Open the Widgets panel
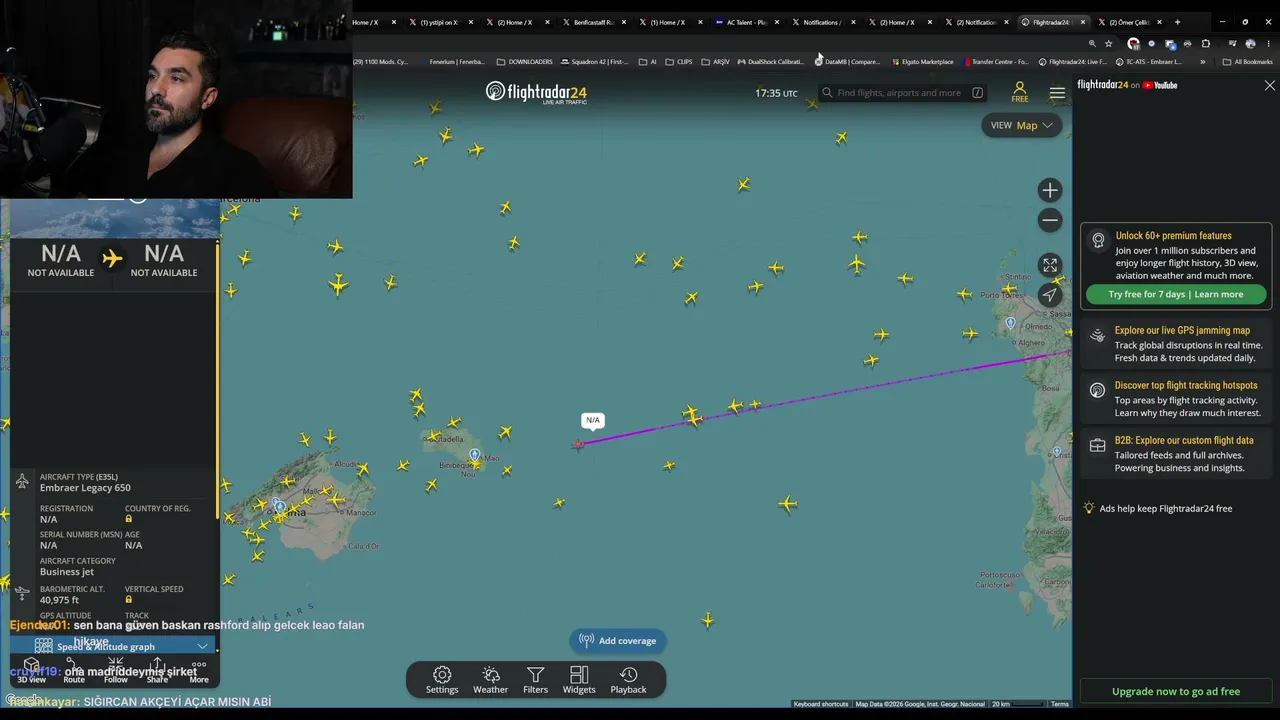The image size is (1280, 720). pyautogui.click(x=579, y=680)
